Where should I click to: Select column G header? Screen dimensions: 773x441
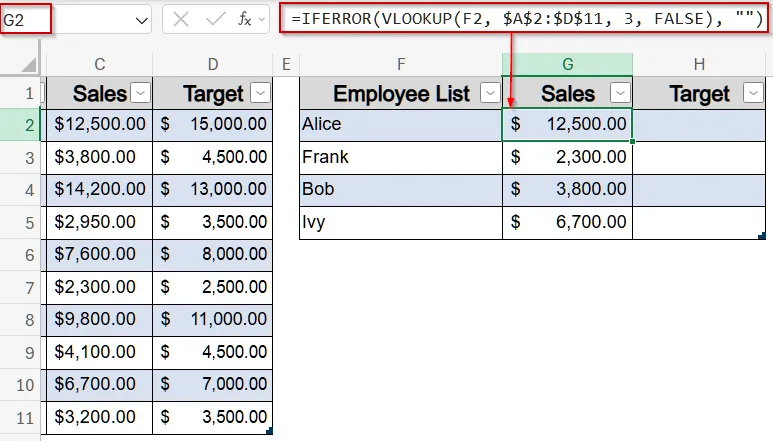tap(567, 65)
